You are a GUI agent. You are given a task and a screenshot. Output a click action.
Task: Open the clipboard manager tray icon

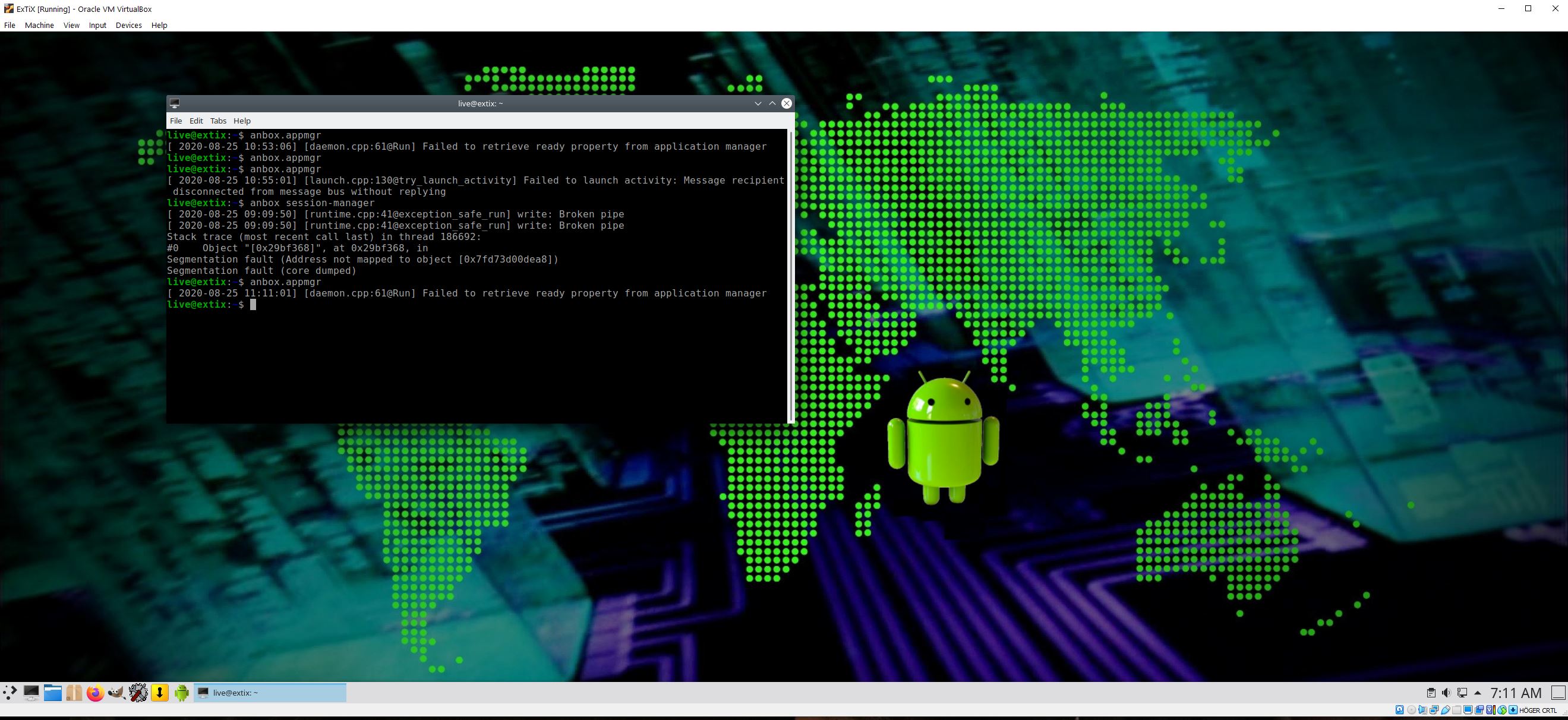point(1431,693)
